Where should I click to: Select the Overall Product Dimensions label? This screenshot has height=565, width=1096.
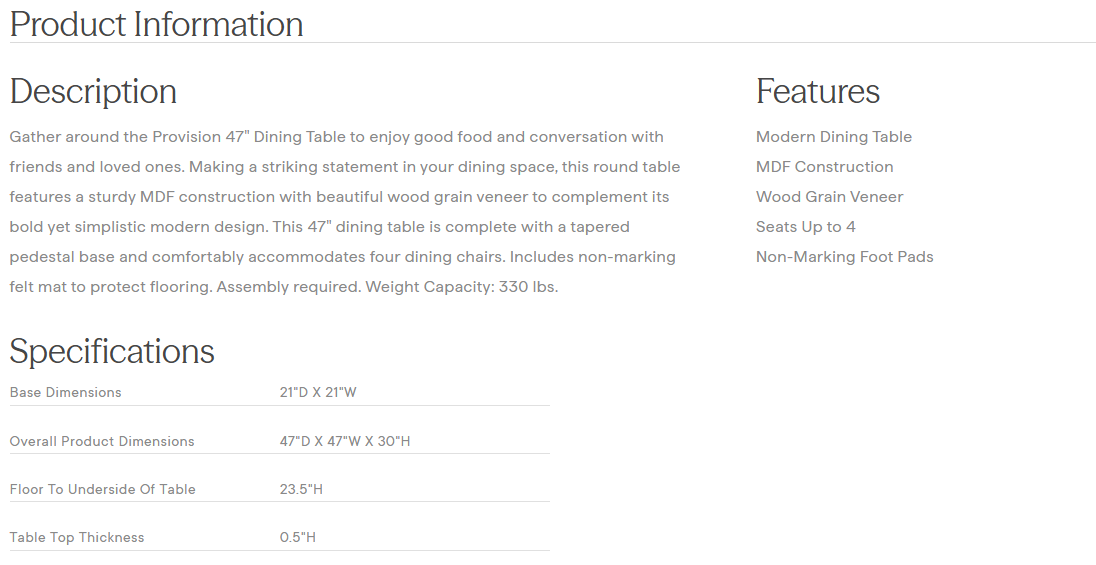pyautogui.click(x=102, y=441)
